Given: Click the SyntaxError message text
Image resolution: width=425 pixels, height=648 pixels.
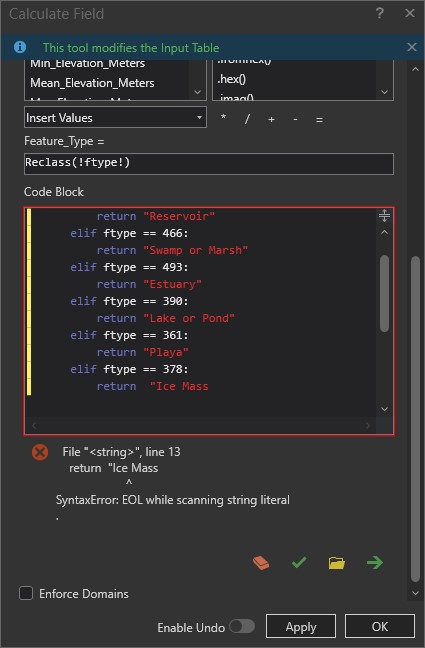Looking at the screenshot, I should pyautogui.click(x=173, y=500).
